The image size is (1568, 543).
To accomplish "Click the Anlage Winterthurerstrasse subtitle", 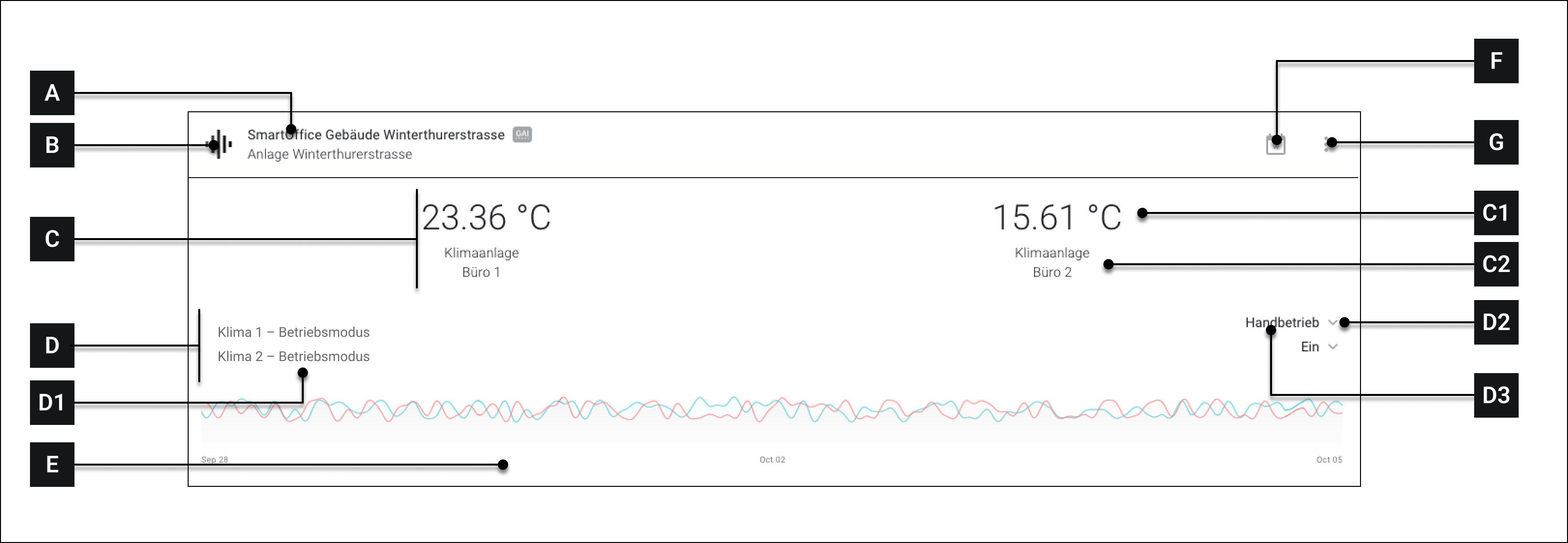I will coord(329,154).
